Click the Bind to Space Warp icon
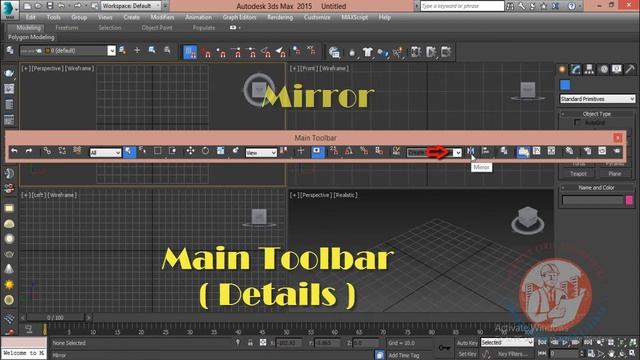Image resolution: width=640 pixels, height=360 pixels. 77,151
